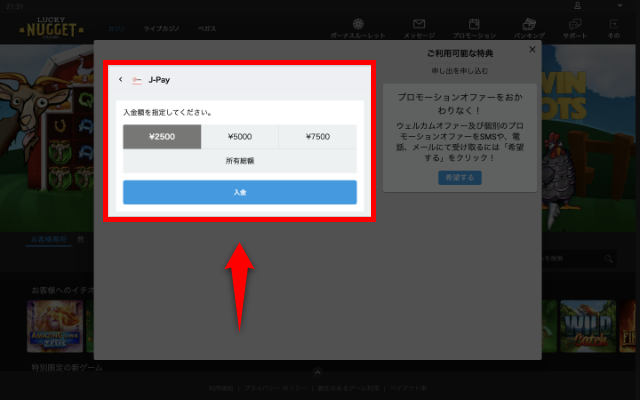This screenshot has width=640, height=400.
Task: Click the search magnifier icon
Action: [x=606, y=259]
